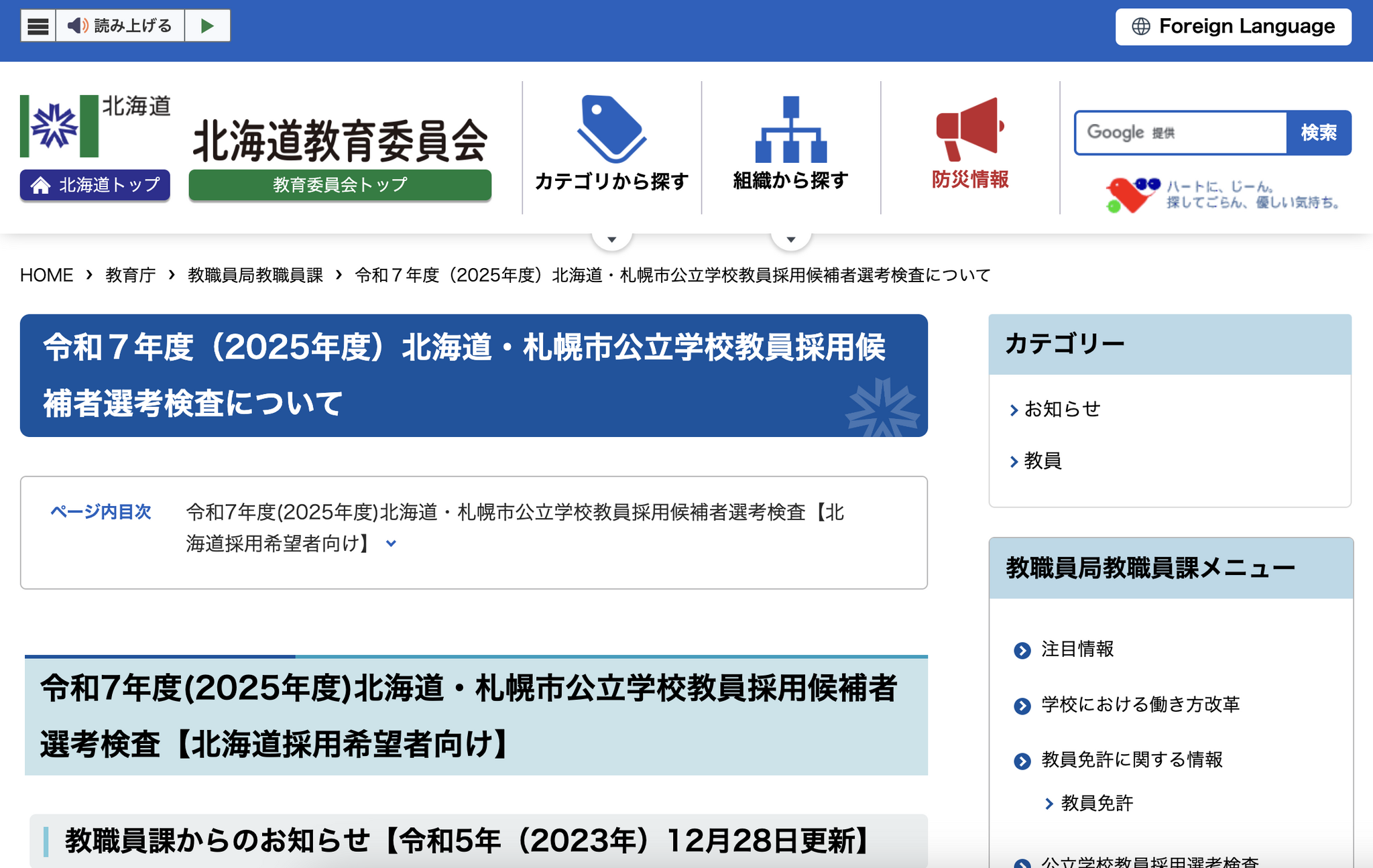Open お知らせ in カテゴリー sidebar
The width and height of the screenshot is (1373, 868).
tap(1062, 409)
